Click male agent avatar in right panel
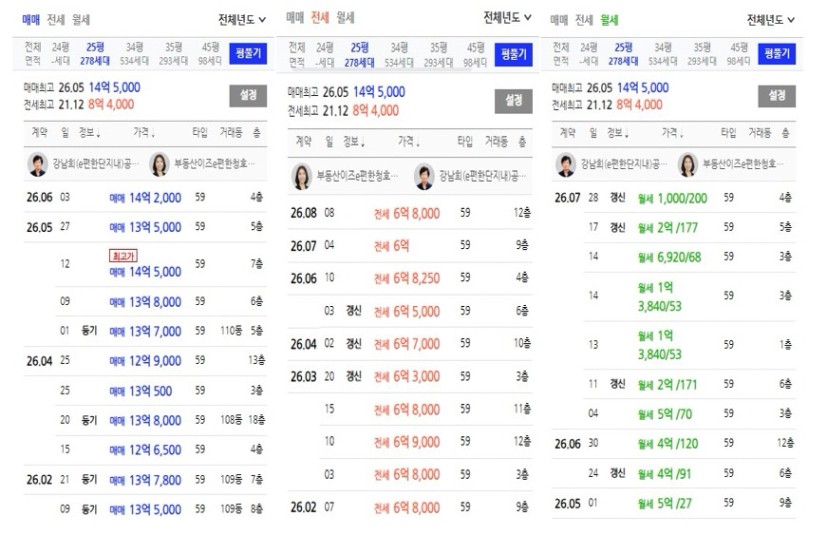 (x=566, y=165)
